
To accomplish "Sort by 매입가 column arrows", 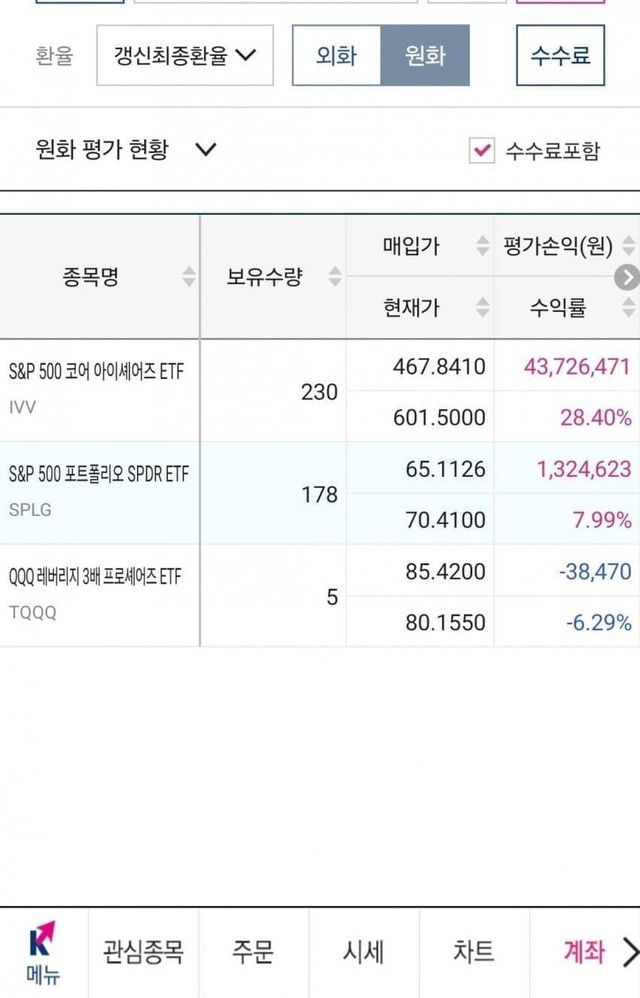I will tap(483, 245).
